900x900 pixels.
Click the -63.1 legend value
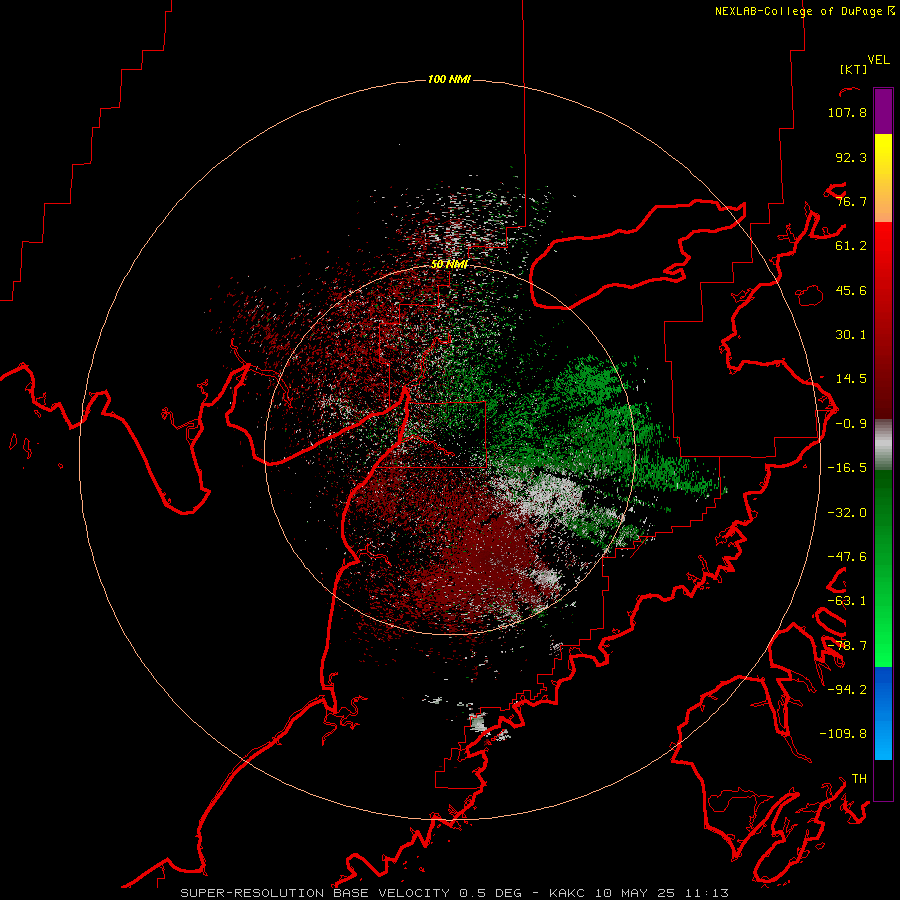pos(847,601)
